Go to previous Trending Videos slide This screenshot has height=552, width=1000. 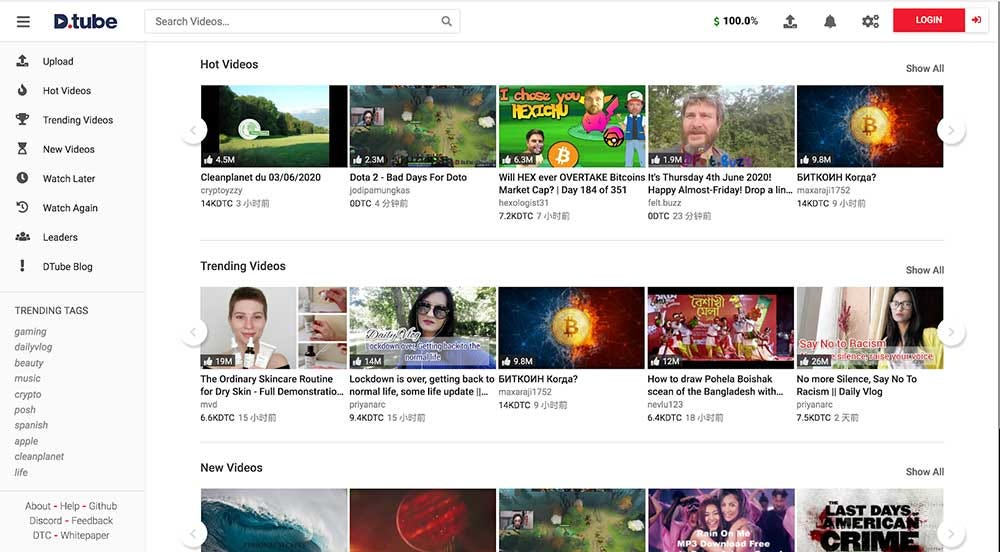pos(193,331)
